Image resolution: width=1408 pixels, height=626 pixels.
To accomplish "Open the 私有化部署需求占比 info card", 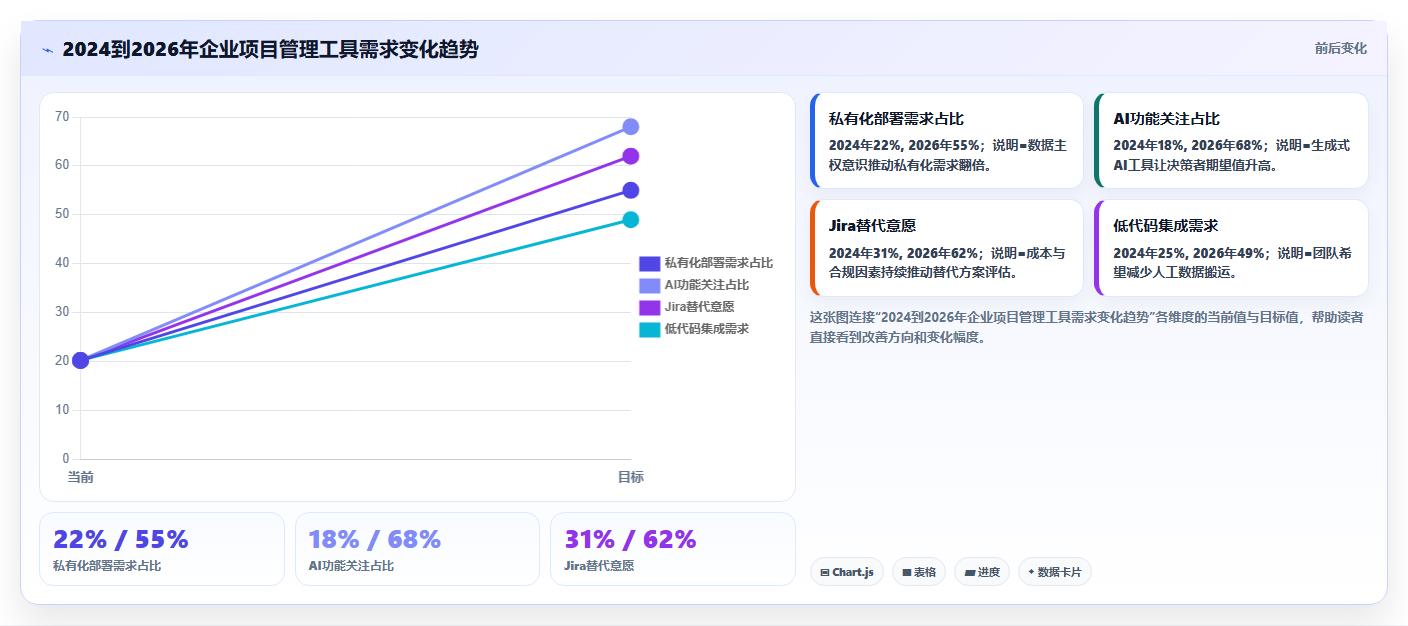I will [946, 140].
